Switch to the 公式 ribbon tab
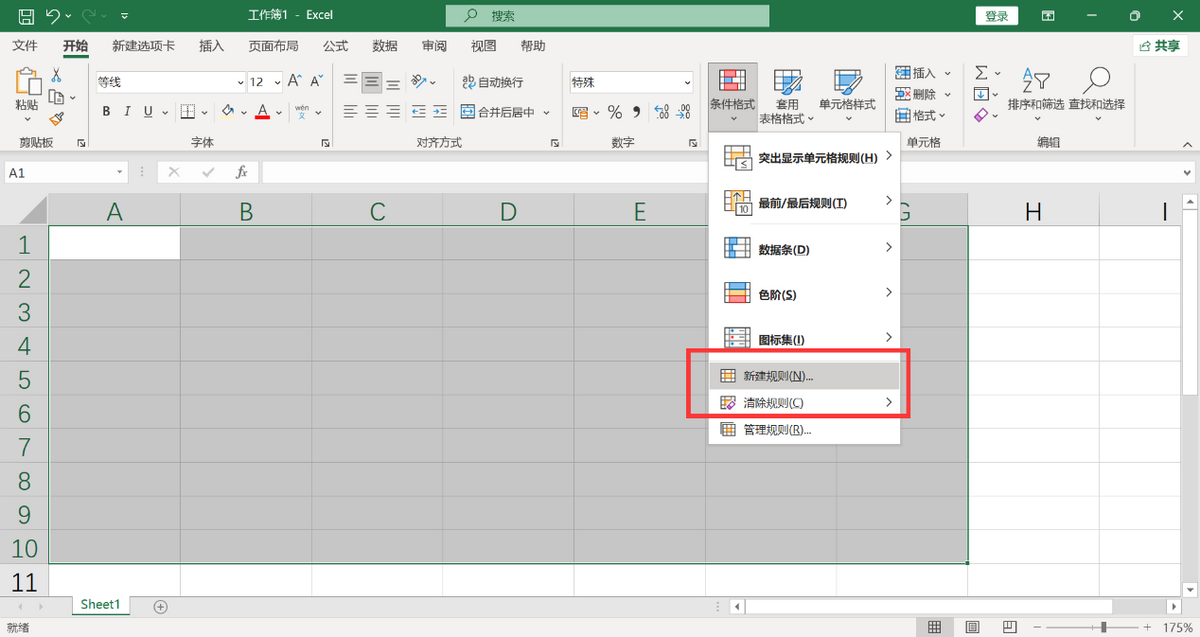1200x637 pixels. (336, 46)
